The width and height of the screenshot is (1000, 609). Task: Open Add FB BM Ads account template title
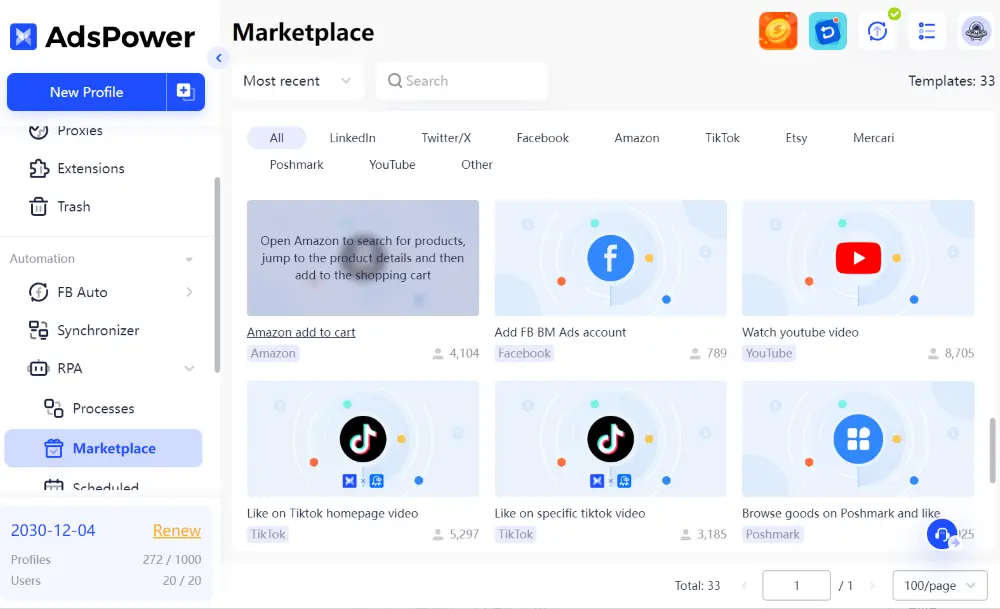tap(561, 332)
